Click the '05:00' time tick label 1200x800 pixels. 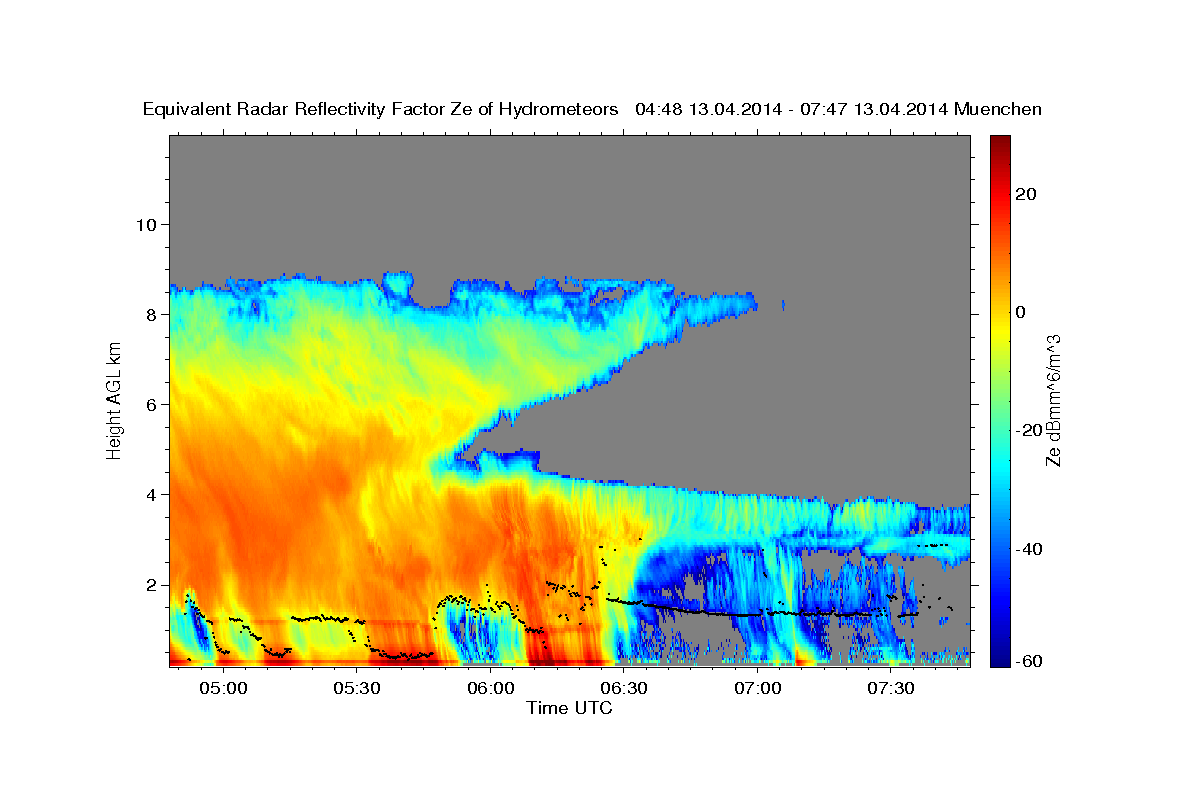pos(224,688)
